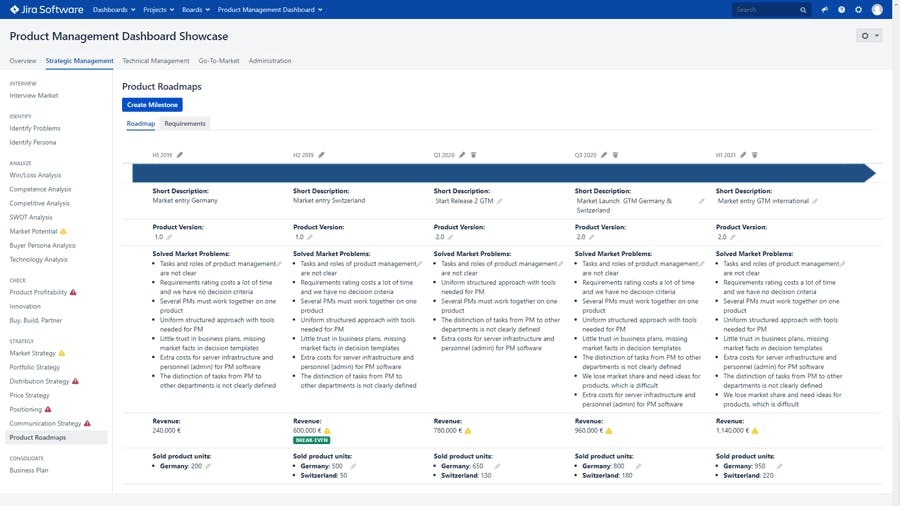900x506 pixels.
Task: Open the user profile avatar
Action: pos(877,10)
